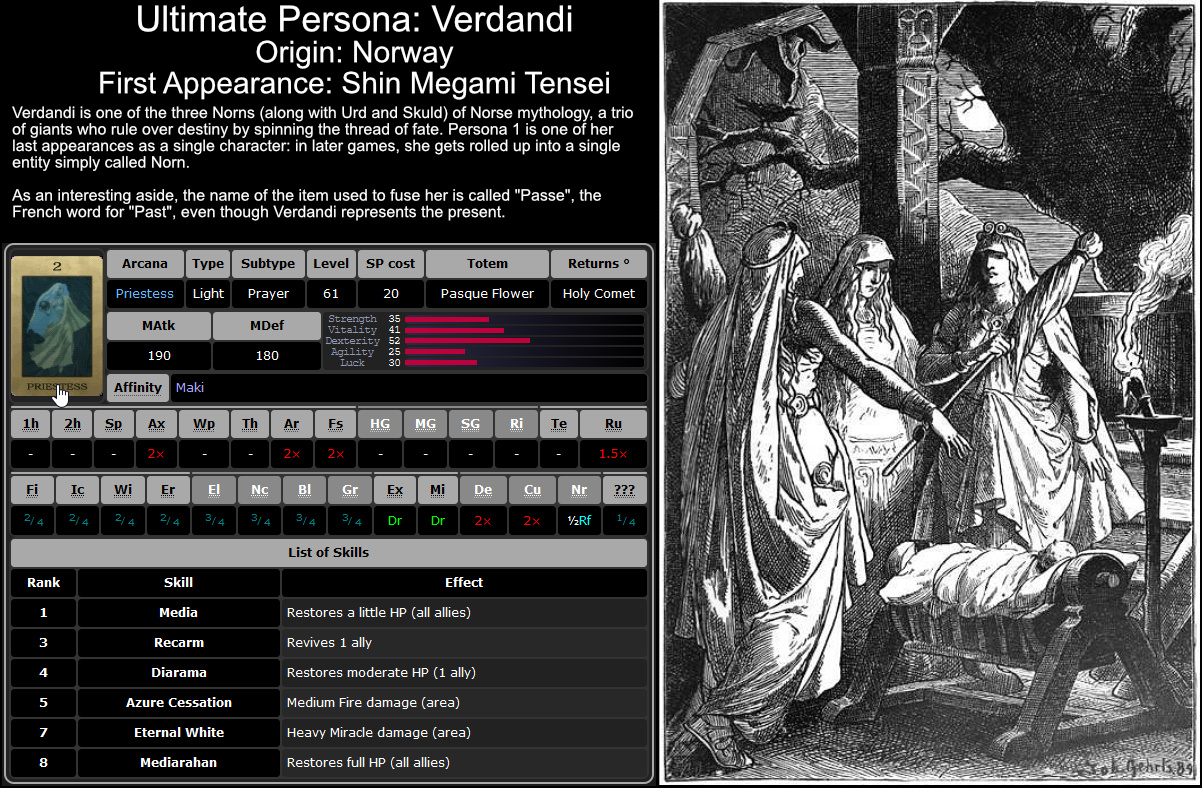Viewport: 1202px width, 788px height.
Task: Click the Ar weapon abbreviation
Action: point(291,424)
